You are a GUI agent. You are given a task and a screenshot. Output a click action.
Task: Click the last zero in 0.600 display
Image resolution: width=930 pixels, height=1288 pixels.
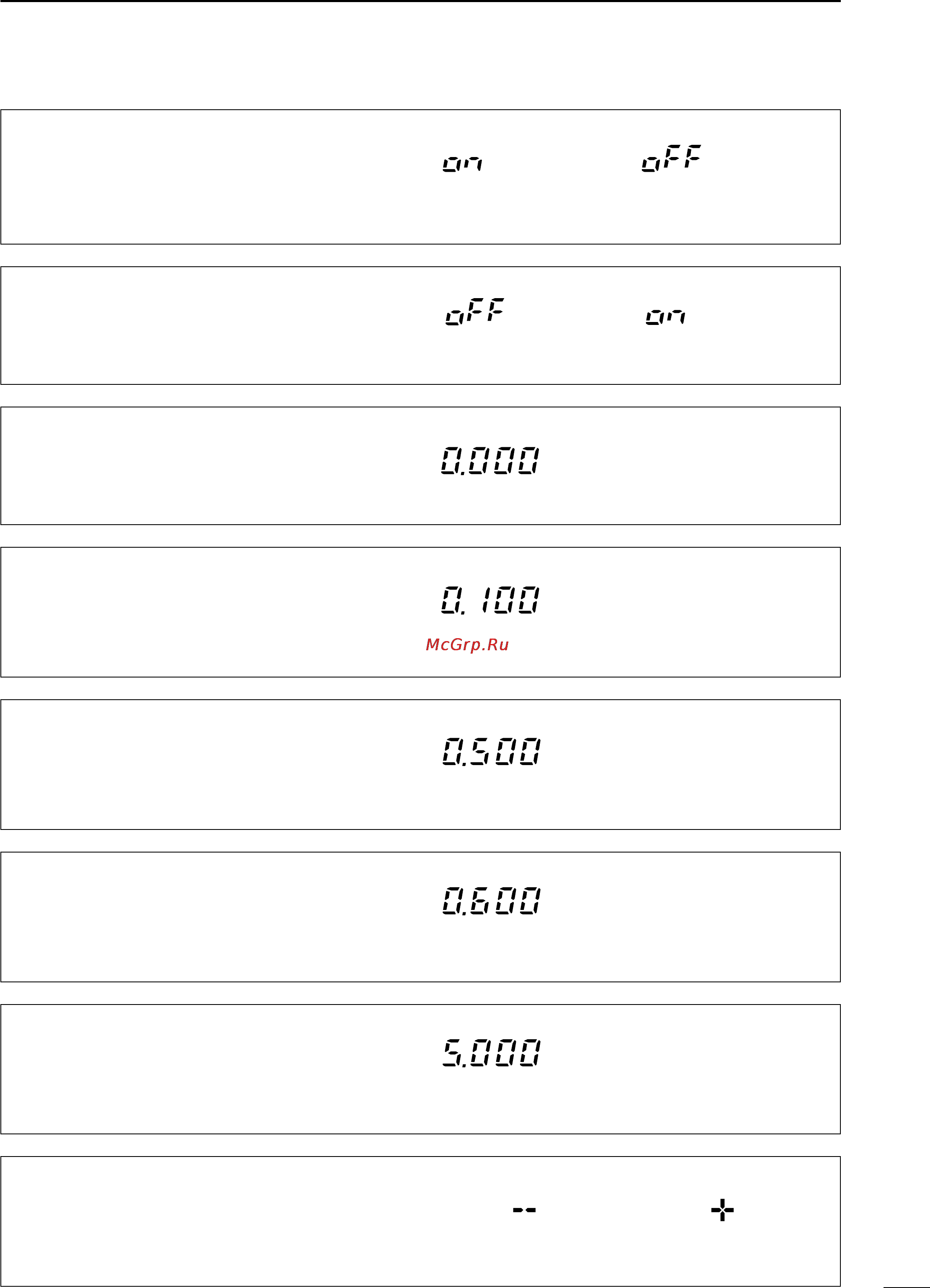click(x=530, y=900)
